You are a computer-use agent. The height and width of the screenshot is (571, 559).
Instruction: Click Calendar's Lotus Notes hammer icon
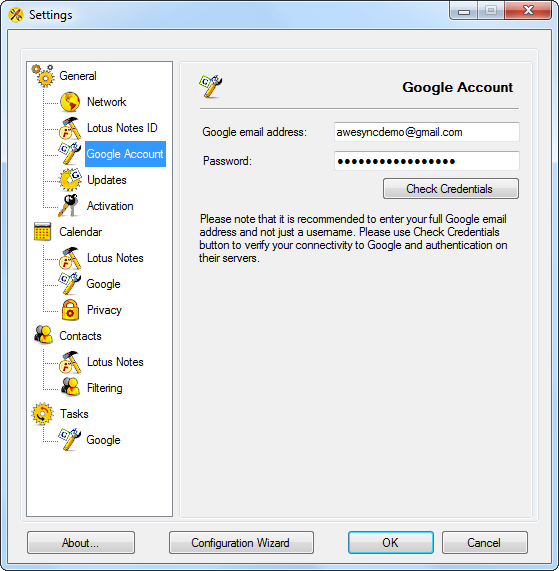(70, 258)
